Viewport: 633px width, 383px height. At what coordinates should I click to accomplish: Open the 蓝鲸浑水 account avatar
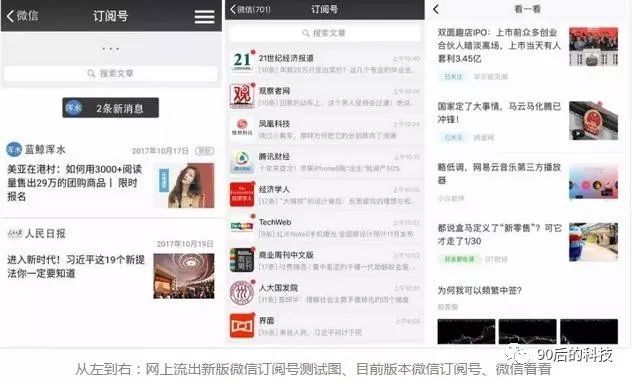click(14, 149)
